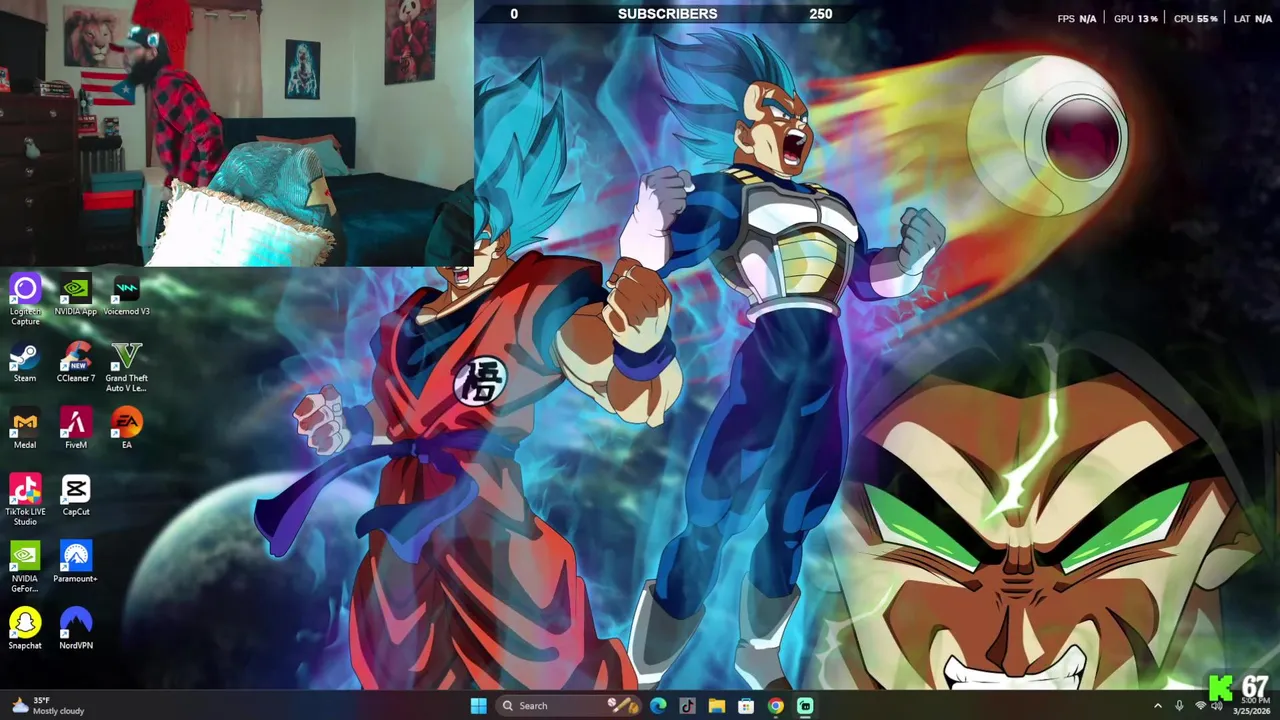
Task: Open the CapCut desktop icon
Action: click(x=76, y=497)
